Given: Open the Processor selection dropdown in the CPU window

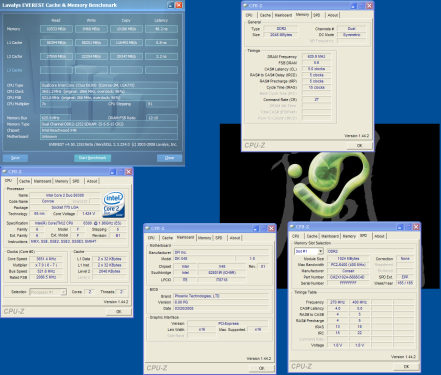Looking at the screenshot, I should pos(63,292).
